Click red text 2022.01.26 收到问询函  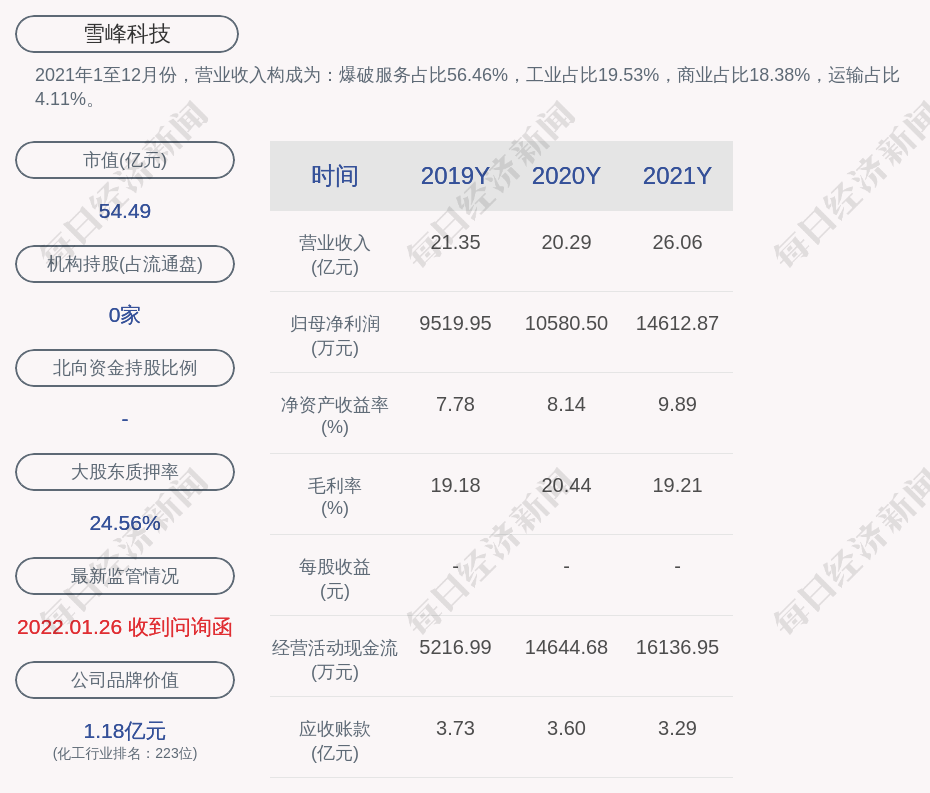click(x=125, y=627)
